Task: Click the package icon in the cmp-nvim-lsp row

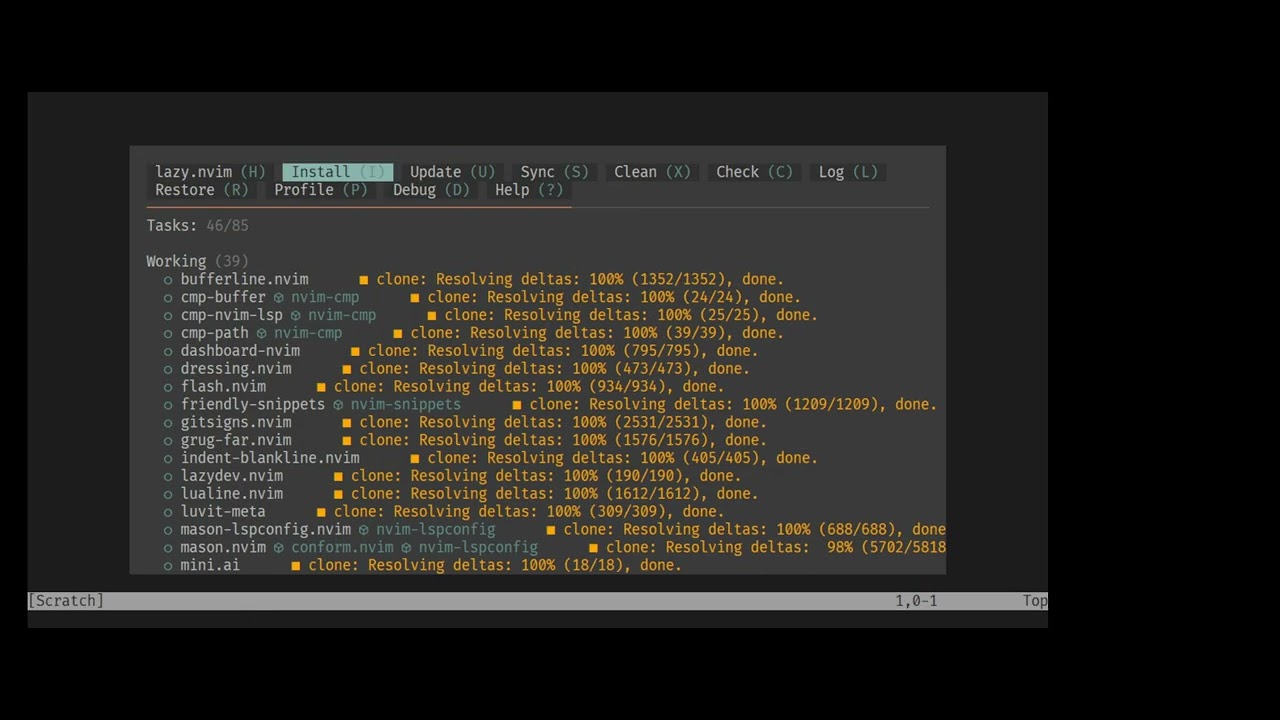Action: click(296, 316)
